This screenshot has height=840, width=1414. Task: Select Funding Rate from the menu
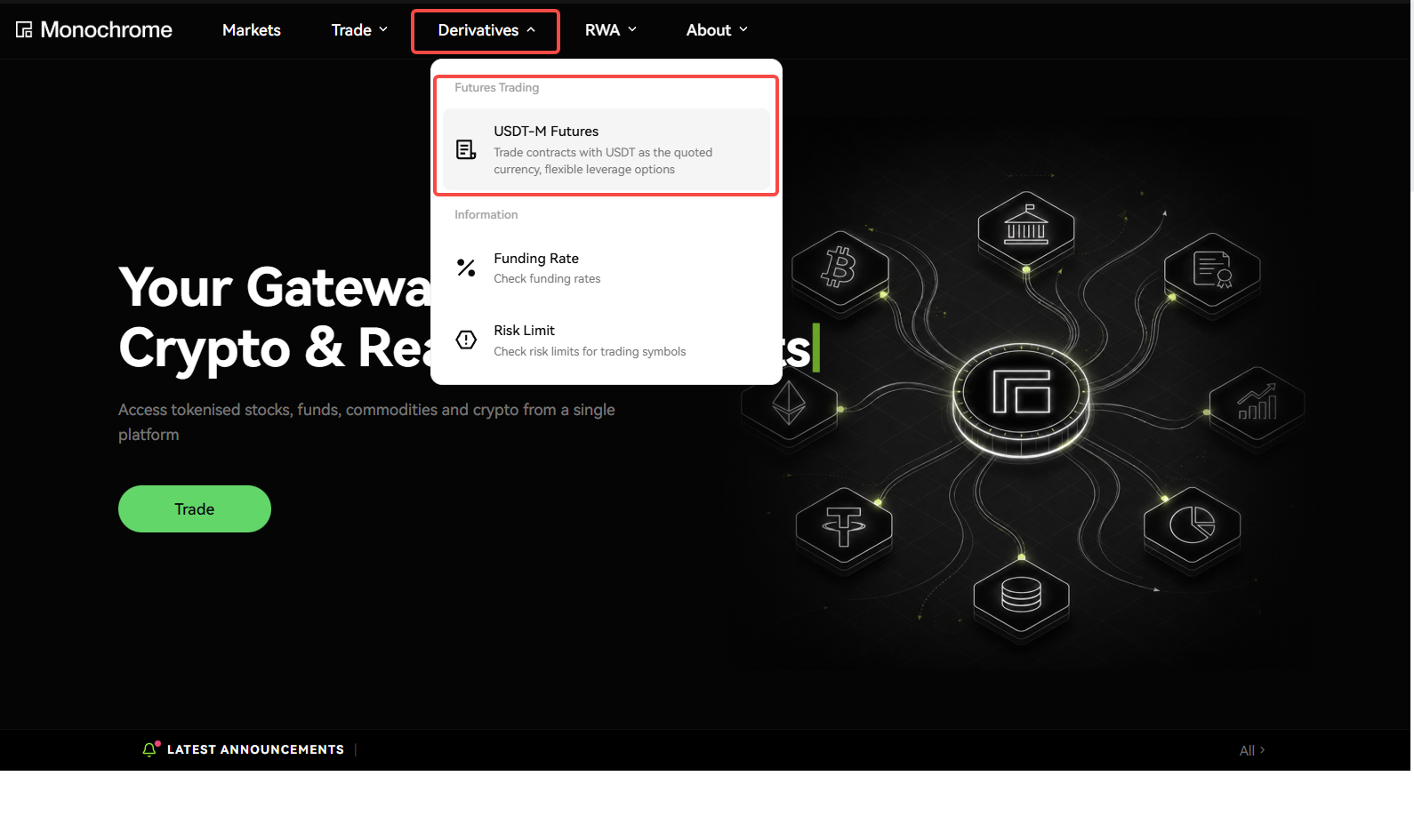[x=607, y=268]
